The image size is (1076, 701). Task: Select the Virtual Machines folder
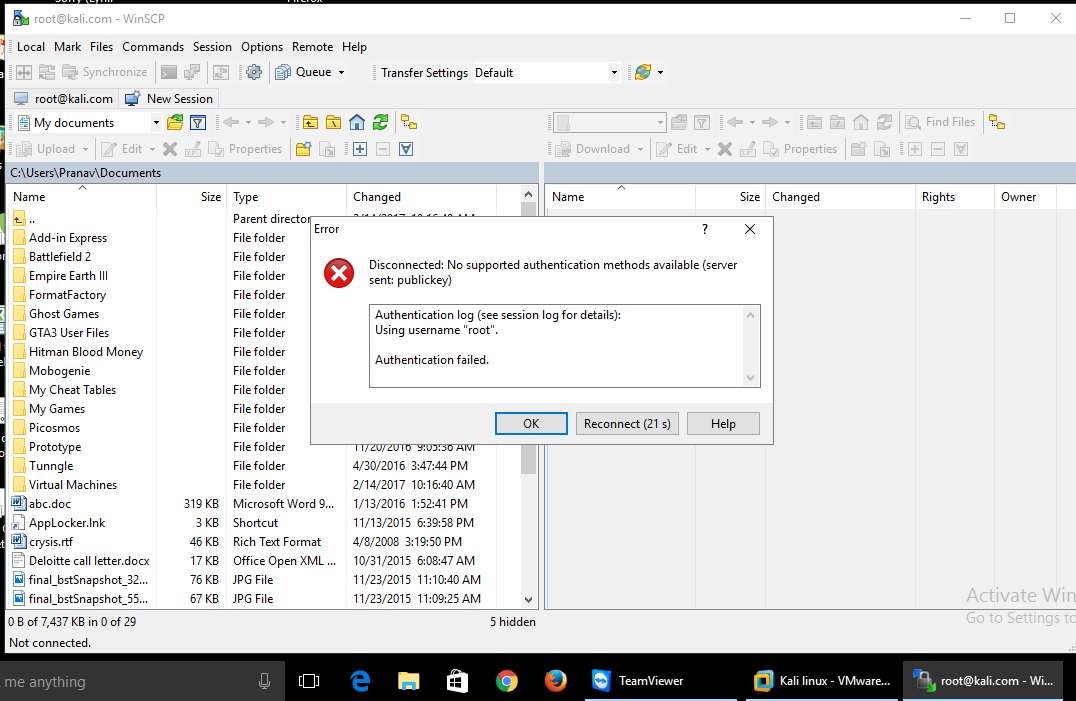pos(72,485)
